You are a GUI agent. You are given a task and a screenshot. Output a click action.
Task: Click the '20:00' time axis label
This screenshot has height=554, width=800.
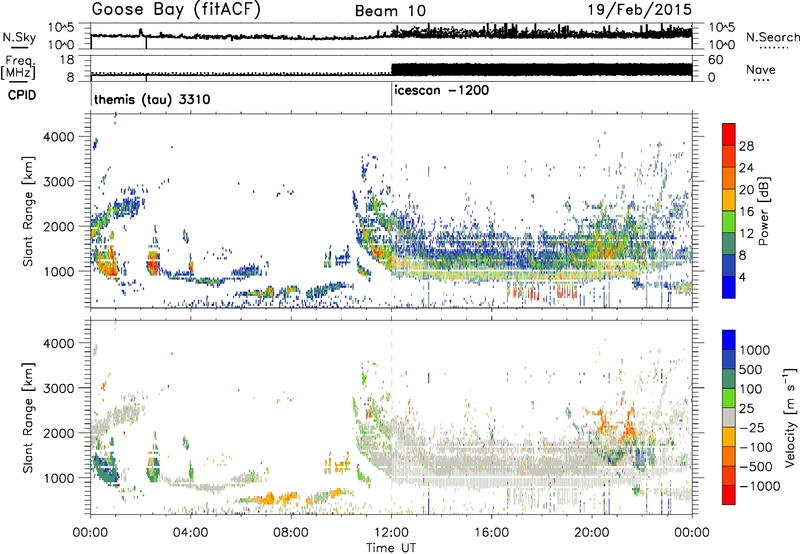coord(592,533)
